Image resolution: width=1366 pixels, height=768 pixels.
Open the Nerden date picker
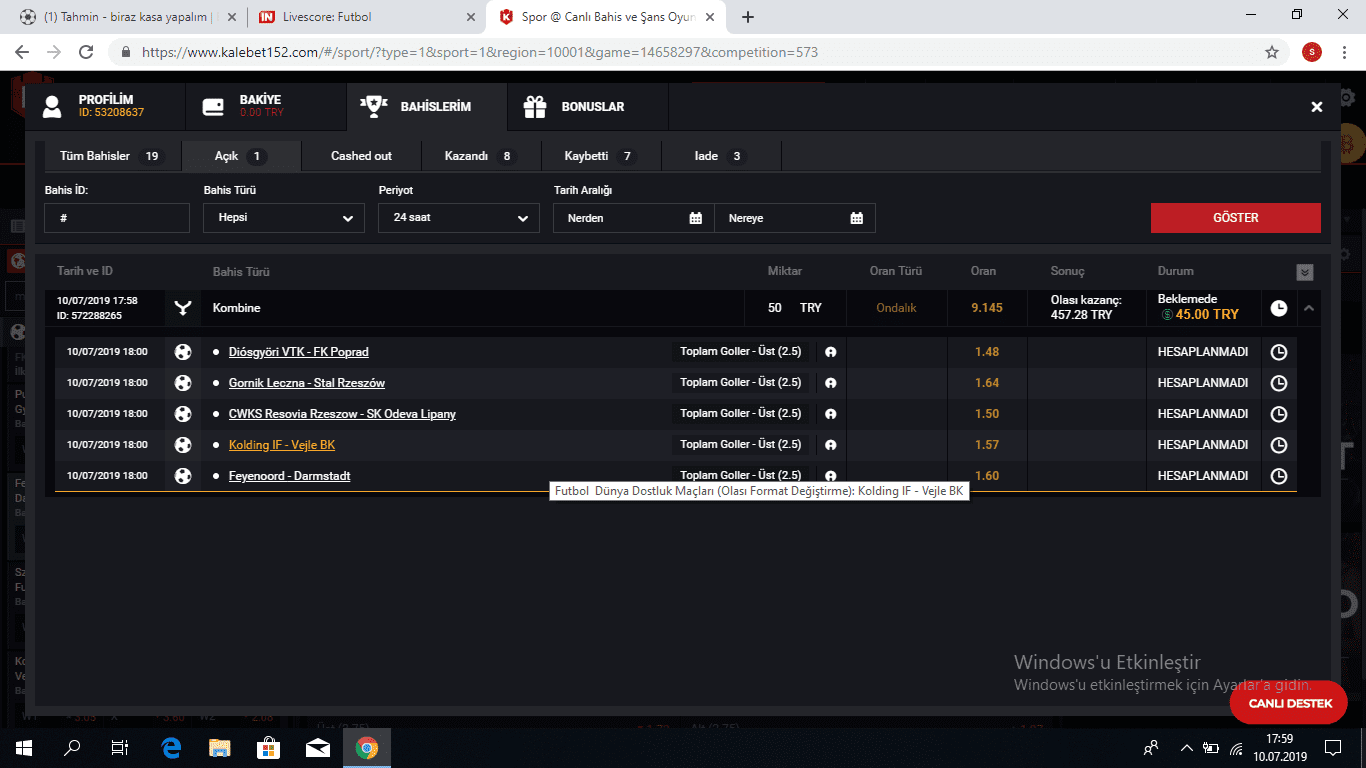634,218
